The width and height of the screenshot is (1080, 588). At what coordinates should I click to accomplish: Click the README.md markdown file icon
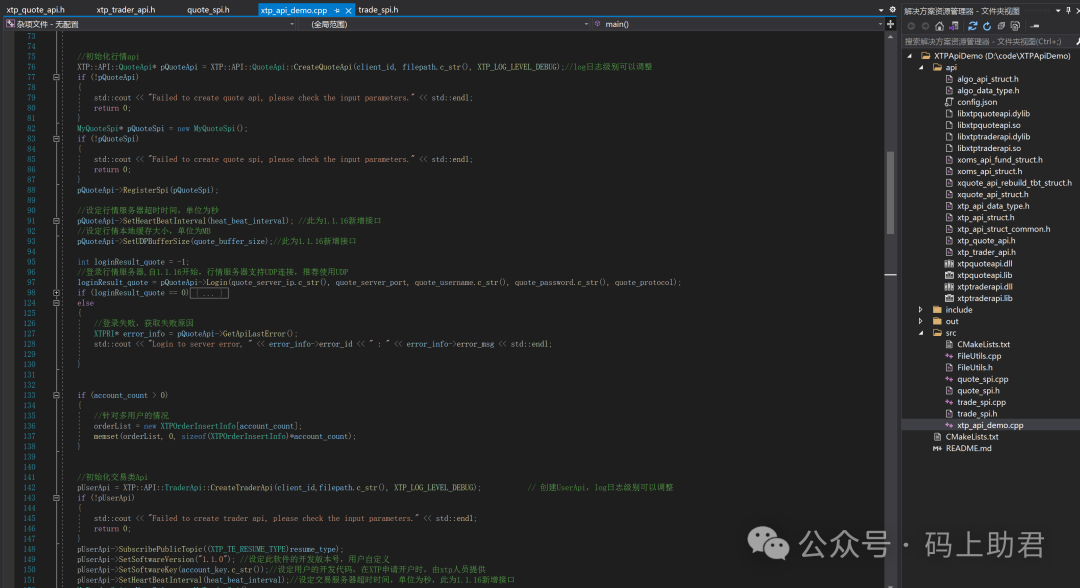937,448
